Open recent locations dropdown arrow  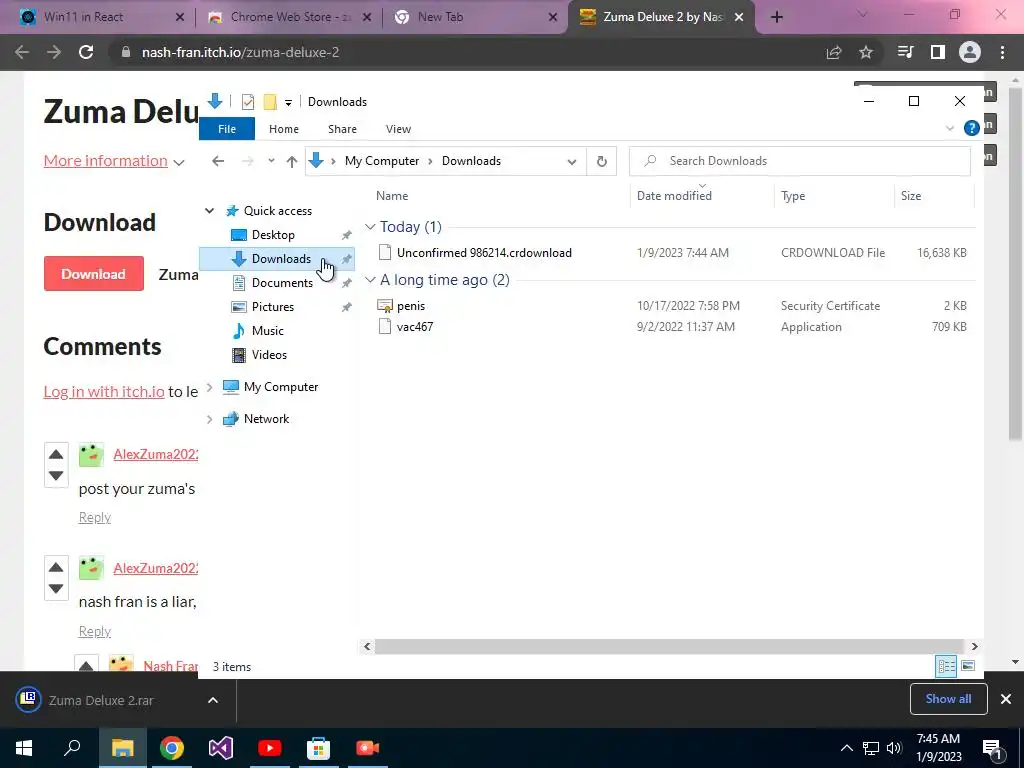[x=271, y=161]
